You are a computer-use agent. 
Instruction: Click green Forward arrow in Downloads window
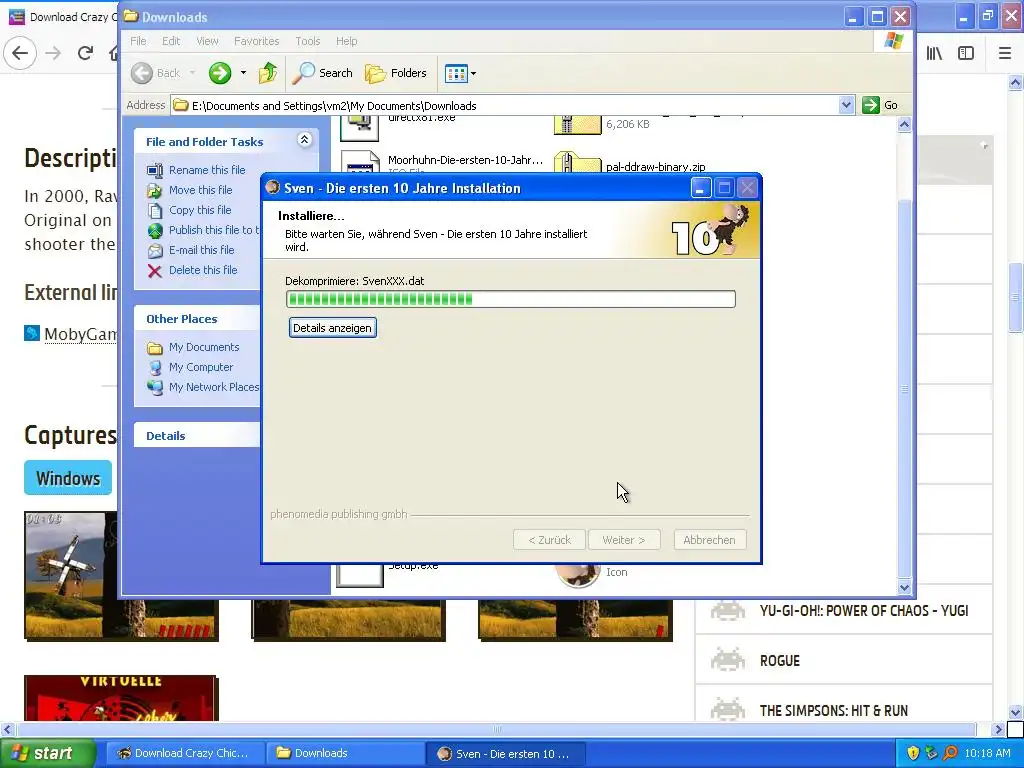(x=220, y=73)
